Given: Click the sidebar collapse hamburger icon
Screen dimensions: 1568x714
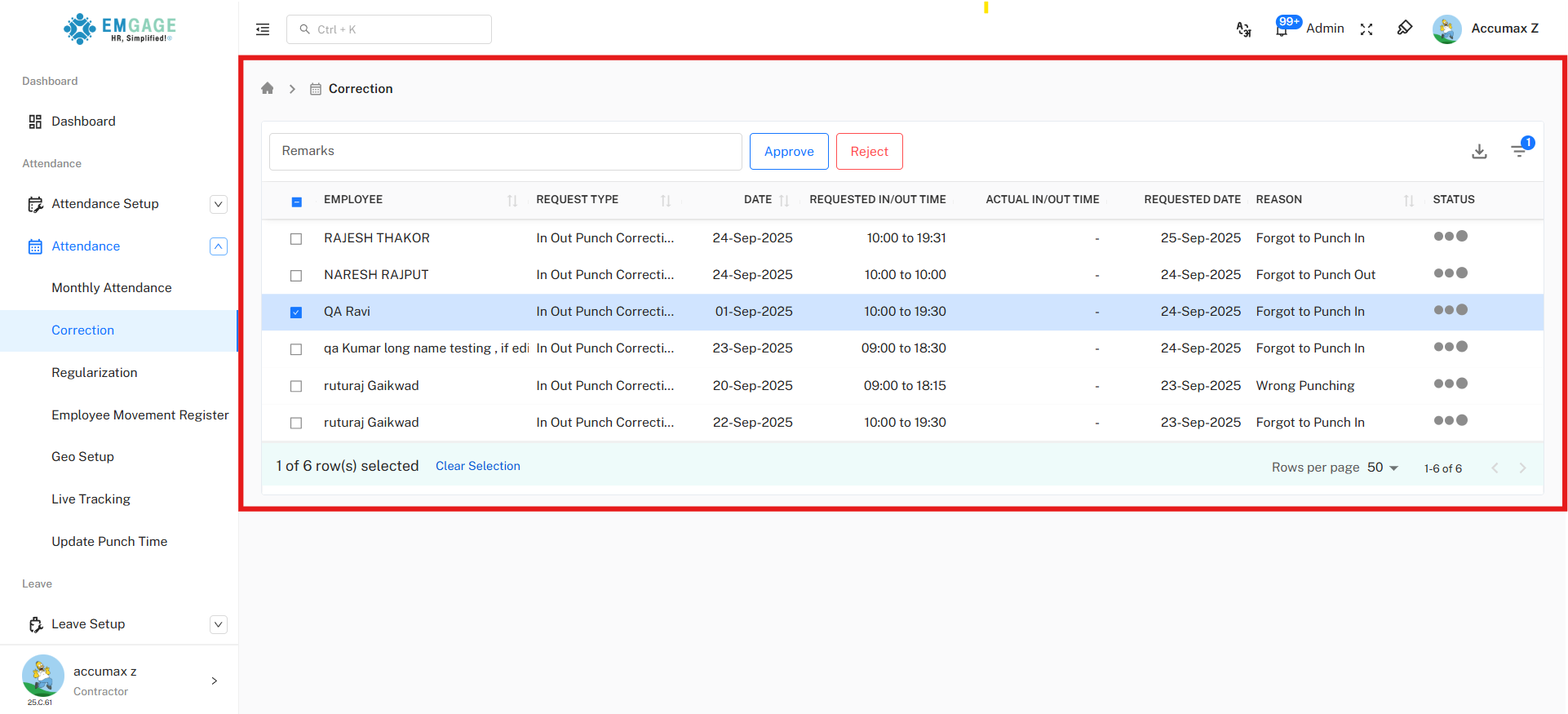Looking at the screenshot, I should click(263, 29).
